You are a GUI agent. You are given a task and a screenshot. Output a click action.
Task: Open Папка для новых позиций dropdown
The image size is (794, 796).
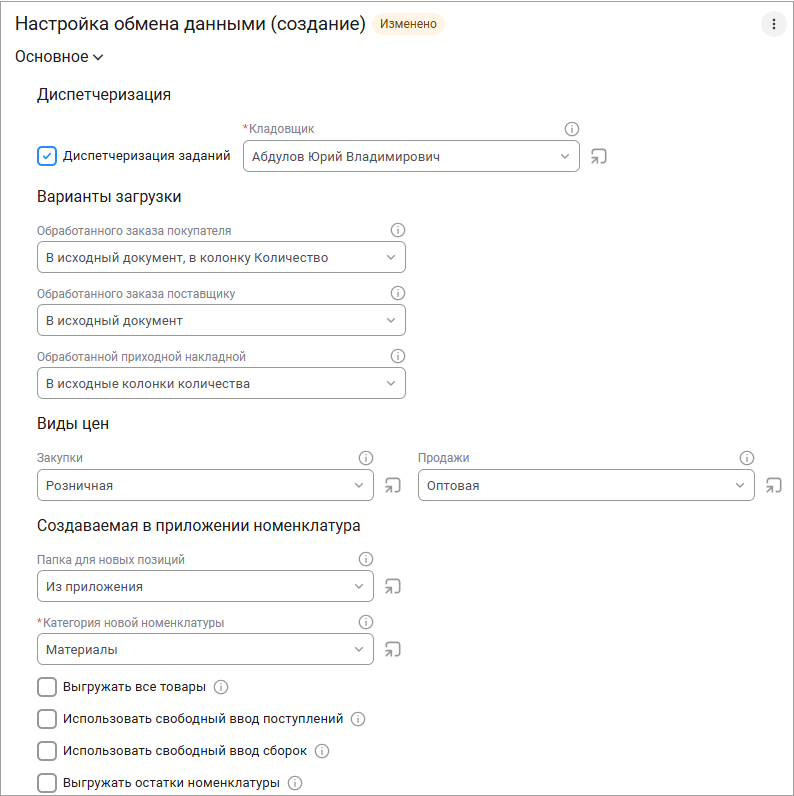pos(205,586)
